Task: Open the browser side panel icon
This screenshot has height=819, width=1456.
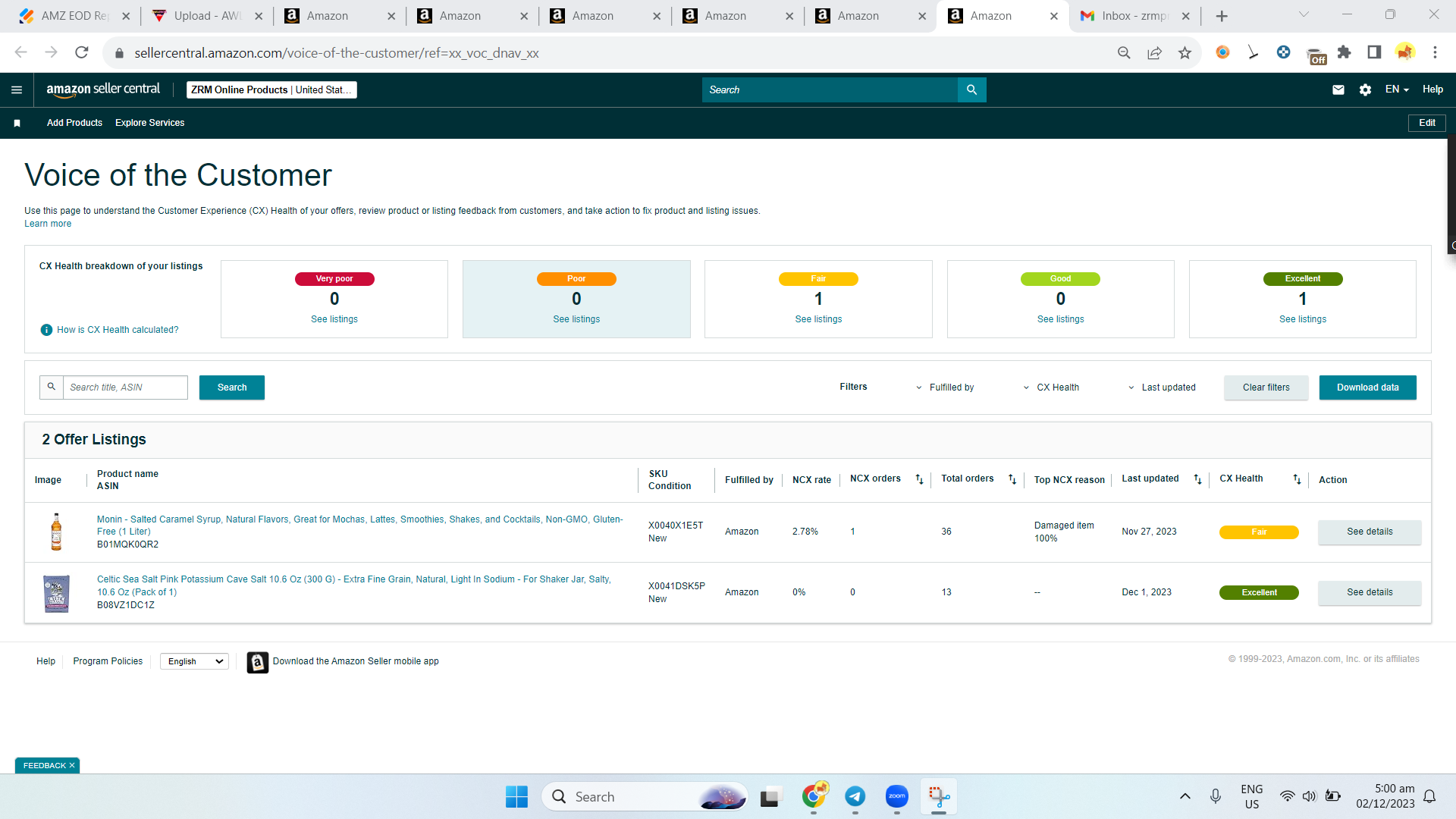Action: [1374, 52]
